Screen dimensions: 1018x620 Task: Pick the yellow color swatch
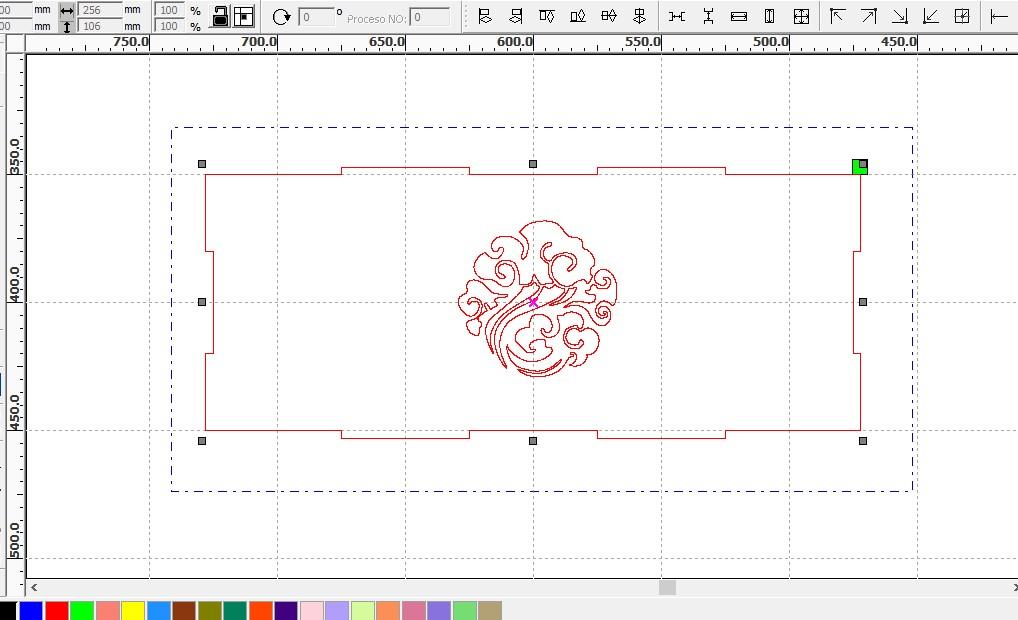tap(133, 610)
